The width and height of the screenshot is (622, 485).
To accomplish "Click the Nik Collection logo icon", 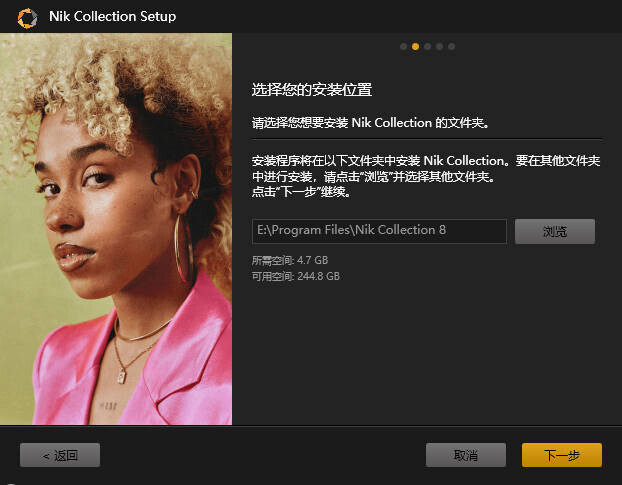I will click(27, 18).
